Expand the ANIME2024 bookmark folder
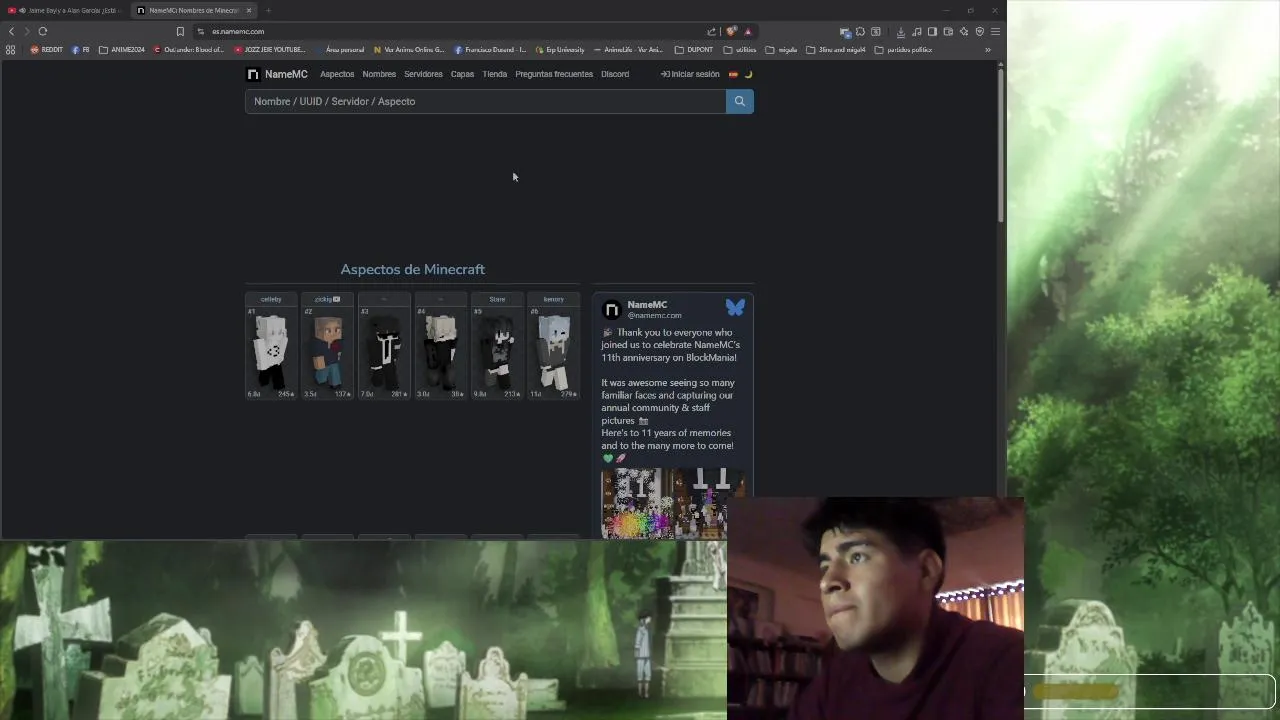The height and width of the screenshot is (720, 1280). click(x=122, y=49)
